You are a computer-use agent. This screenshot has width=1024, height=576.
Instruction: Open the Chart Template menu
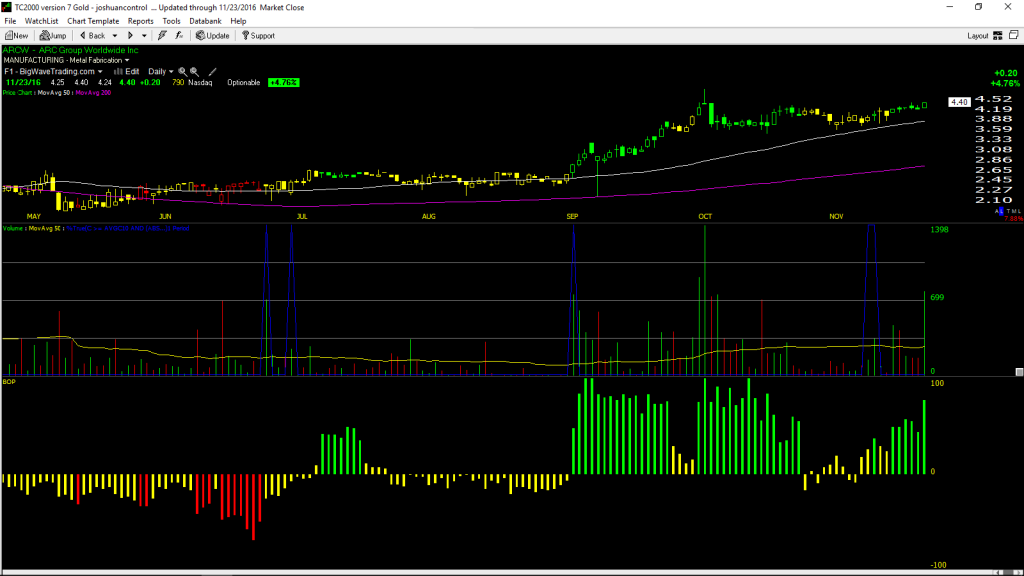pyautogui.click(x=93, y=21)
